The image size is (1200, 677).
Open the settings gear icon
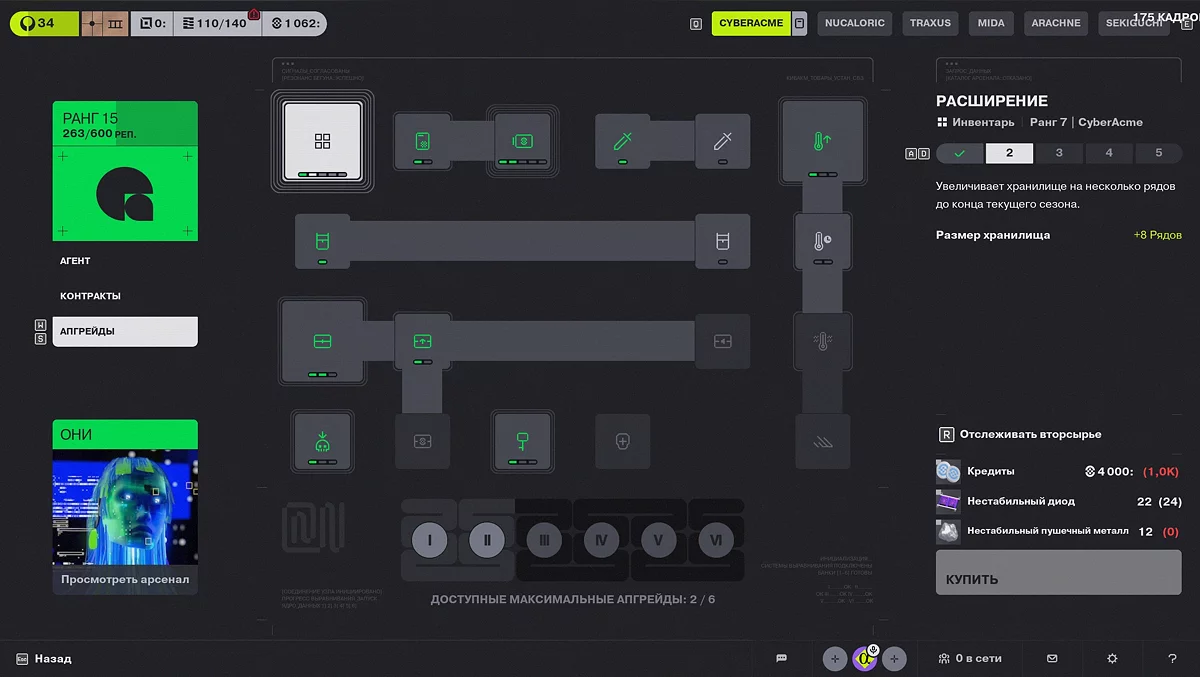coord(1112,658)
